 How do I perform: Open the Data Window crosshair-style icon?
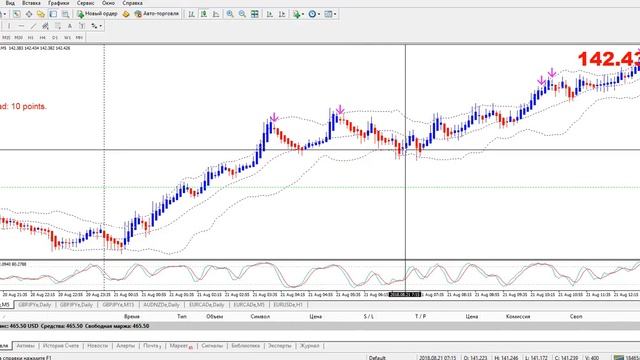[x=29, y=14]
